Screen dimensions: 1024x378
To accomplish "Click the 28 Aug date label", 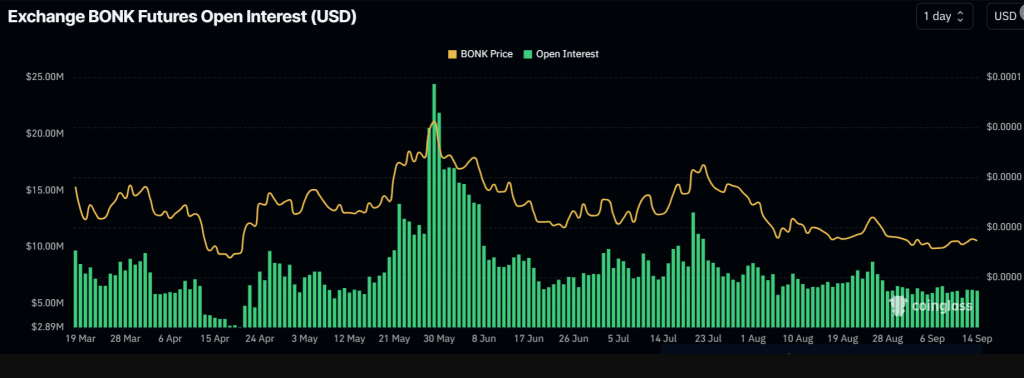I will tap(888, 339).
